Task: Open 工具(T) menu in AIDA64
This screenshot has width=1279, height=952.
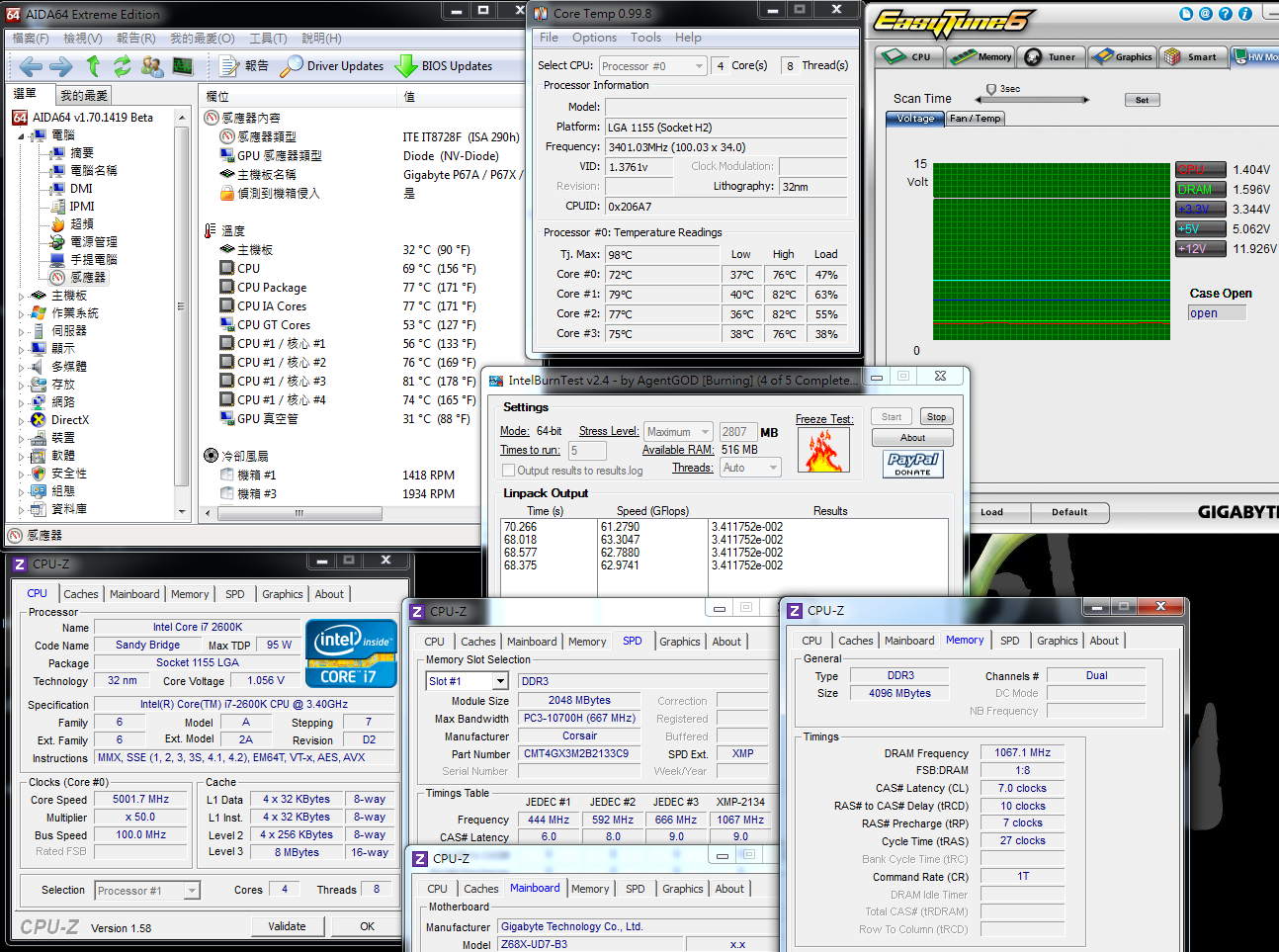Action: coord(268,39)
